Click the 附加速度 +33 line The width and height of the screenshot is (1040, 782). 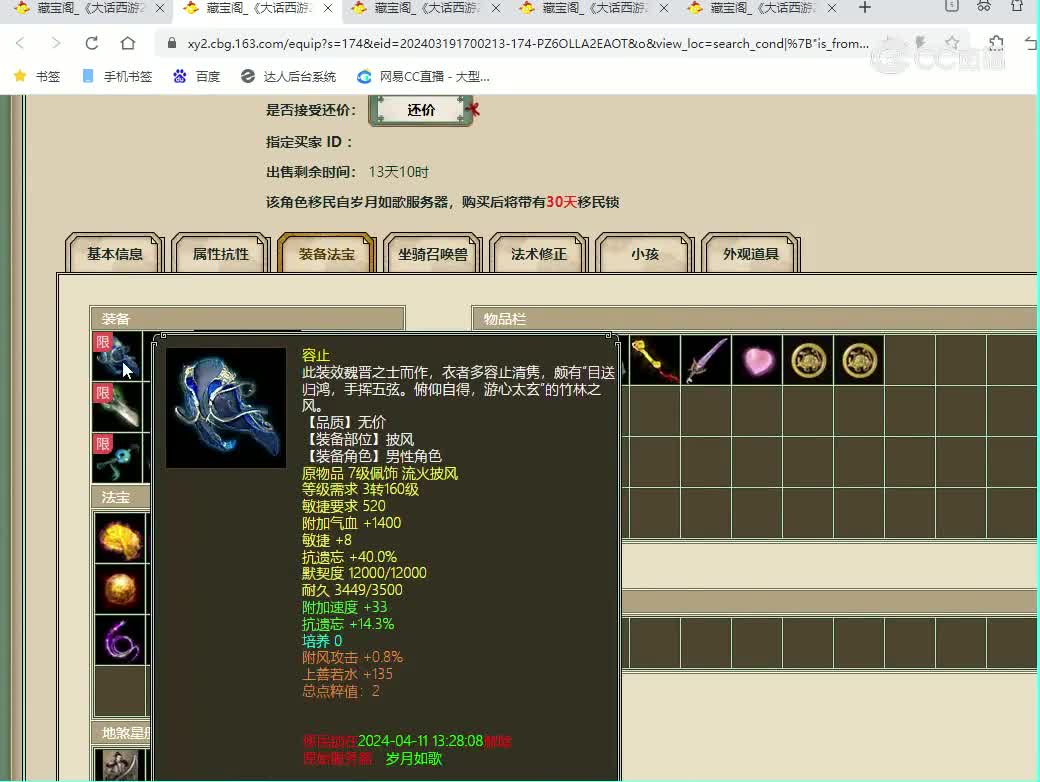point(344,607)
